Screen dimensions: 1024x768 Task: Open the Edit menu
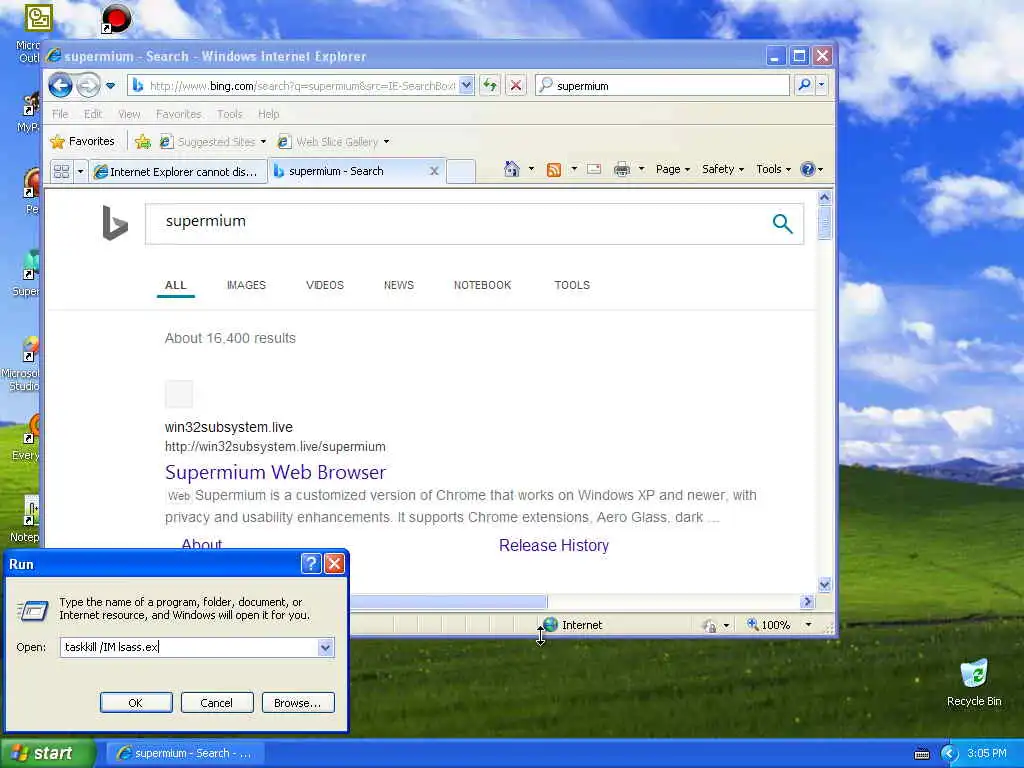tap(93, 114)
